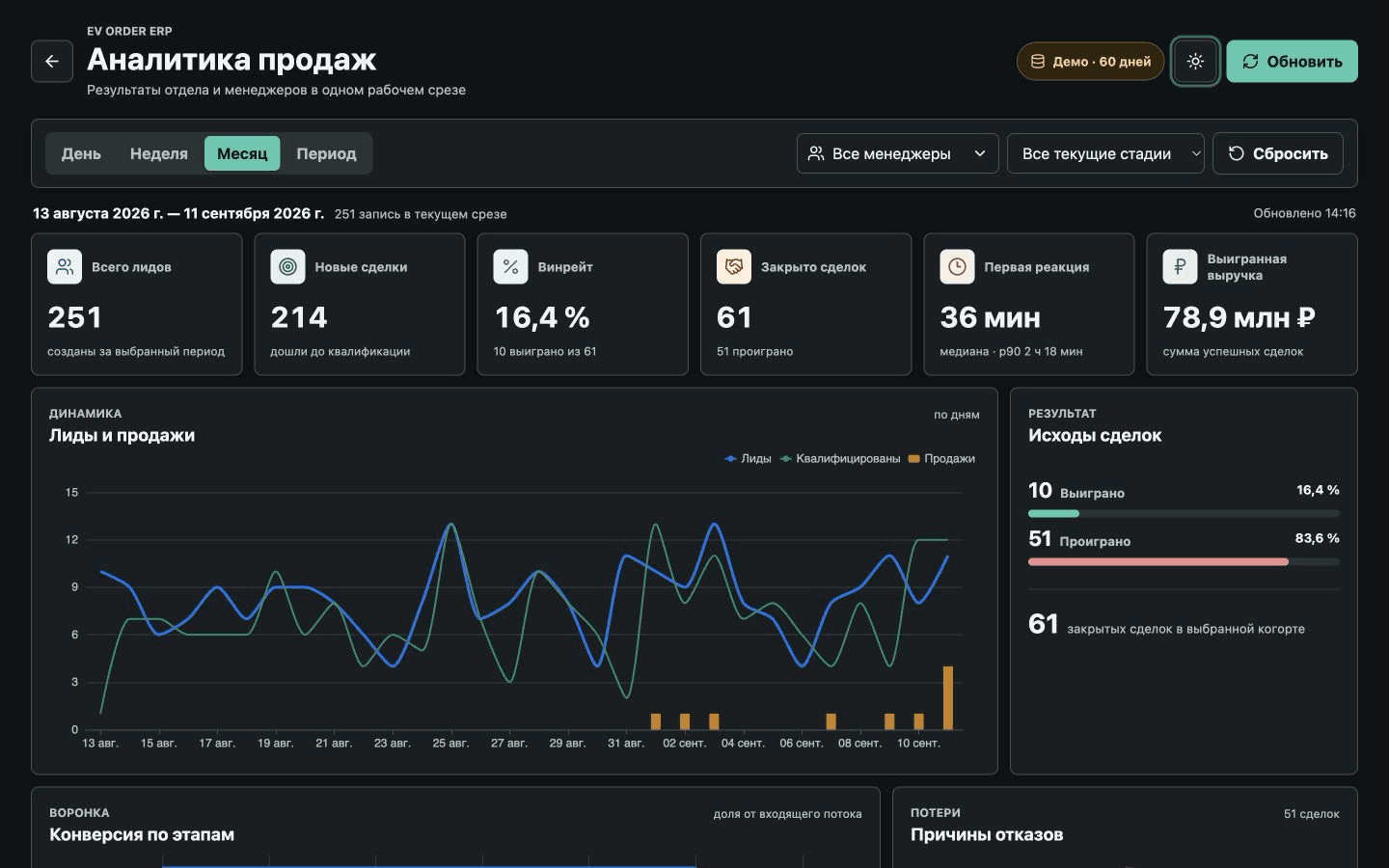Viewport: 1389px width, 868px height.
Task: Toggle the Продажи series in legend
Action: [x=941, y=459]
